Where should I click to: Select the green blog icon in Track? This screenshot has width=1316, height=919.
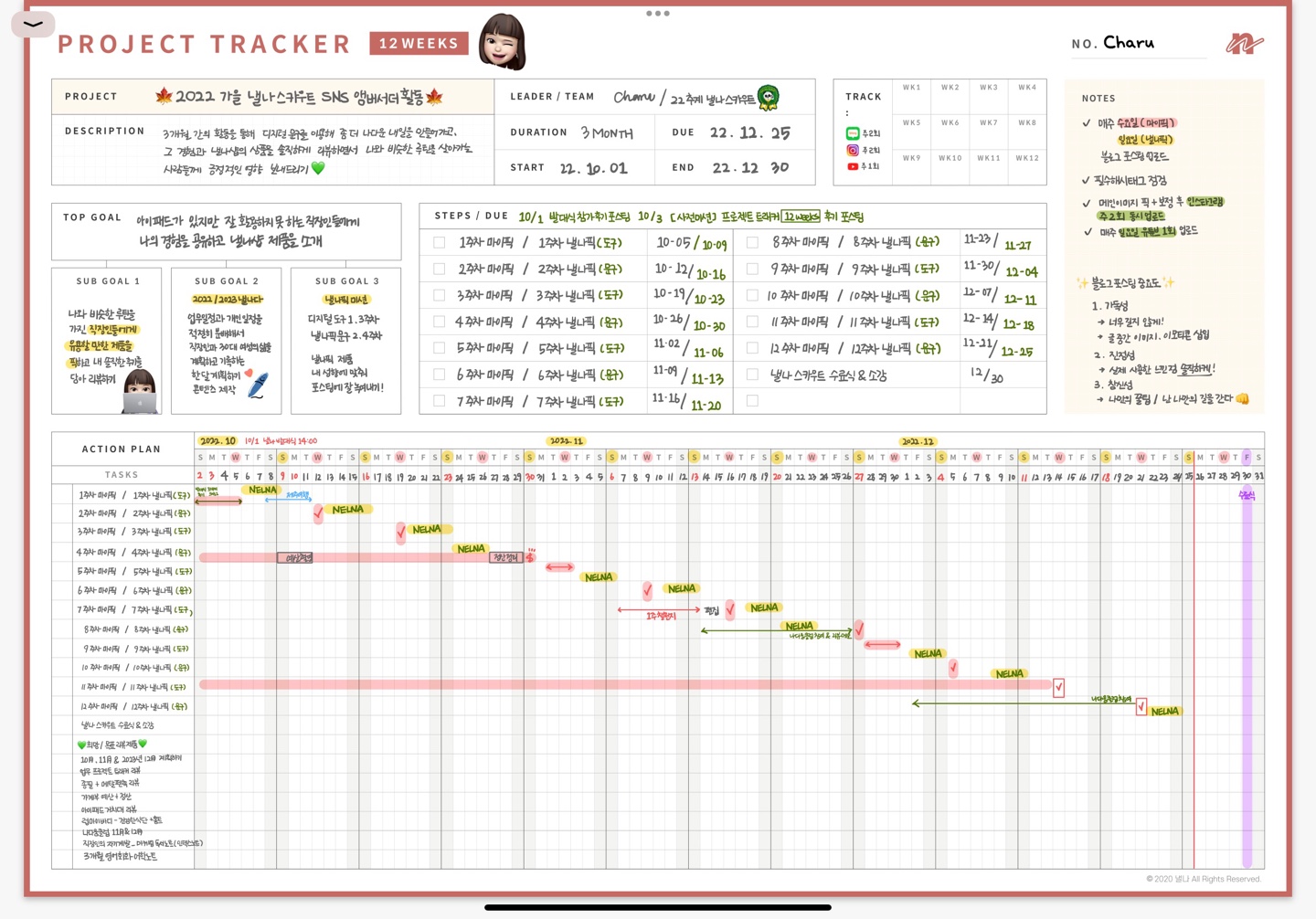click(852, 133)
